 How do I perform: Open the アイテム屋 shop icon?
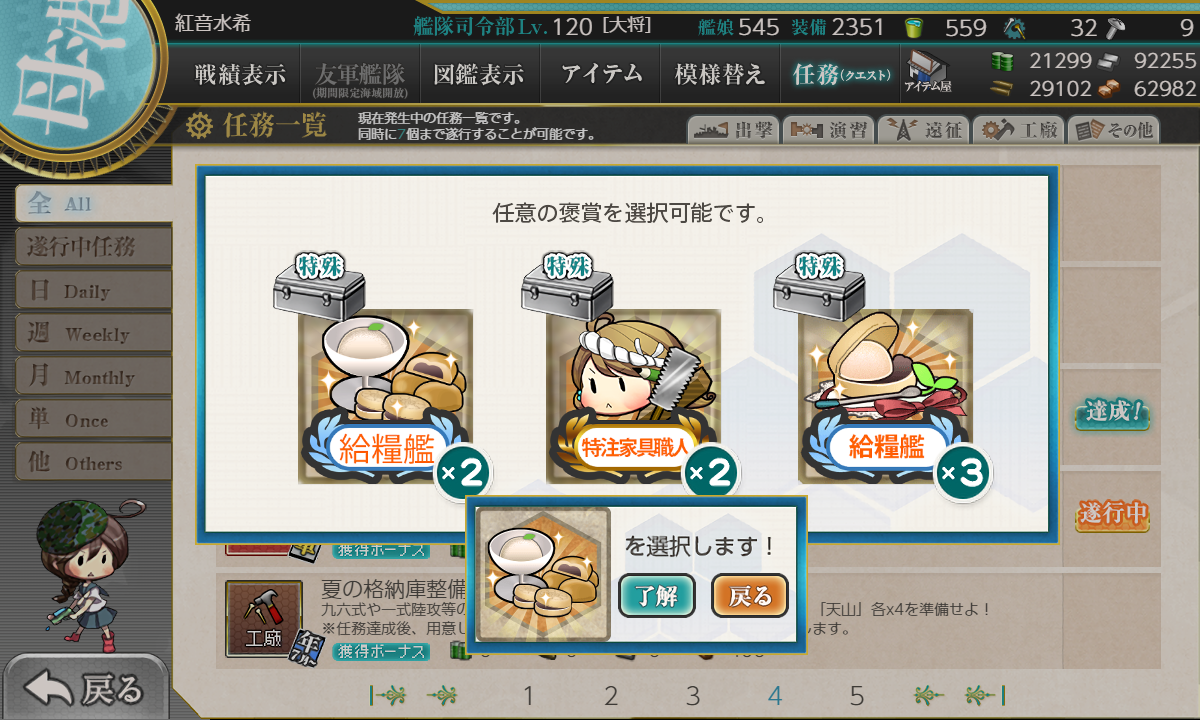pyautogui.click(x=928, y=72)
